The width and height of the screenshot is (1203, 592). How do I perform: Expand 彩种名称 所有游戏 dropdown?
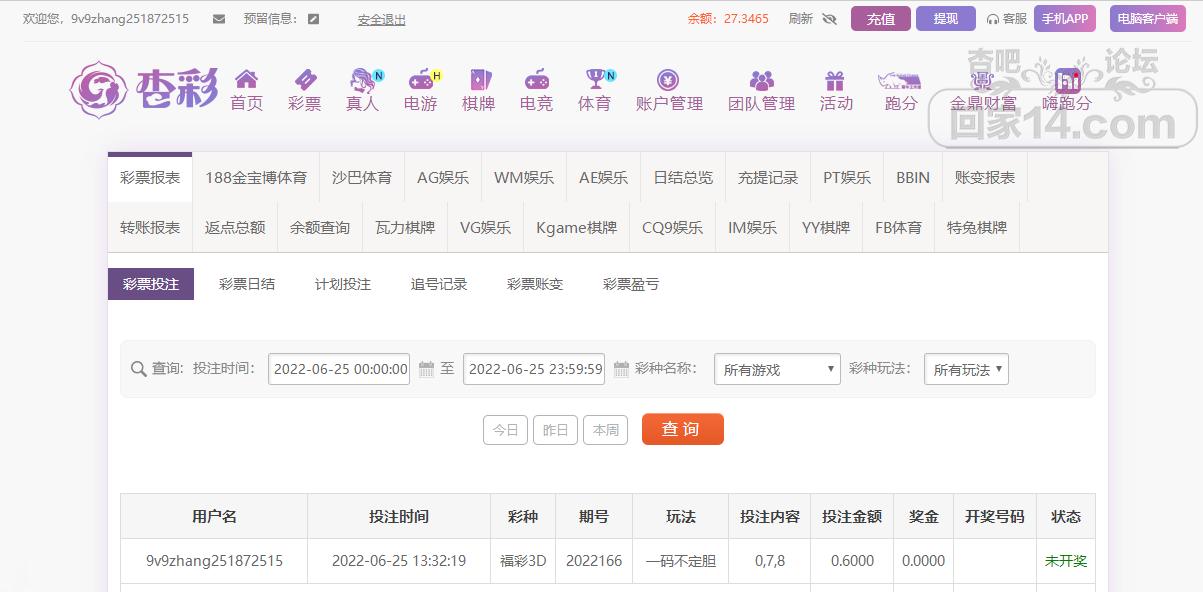point(777,369)
